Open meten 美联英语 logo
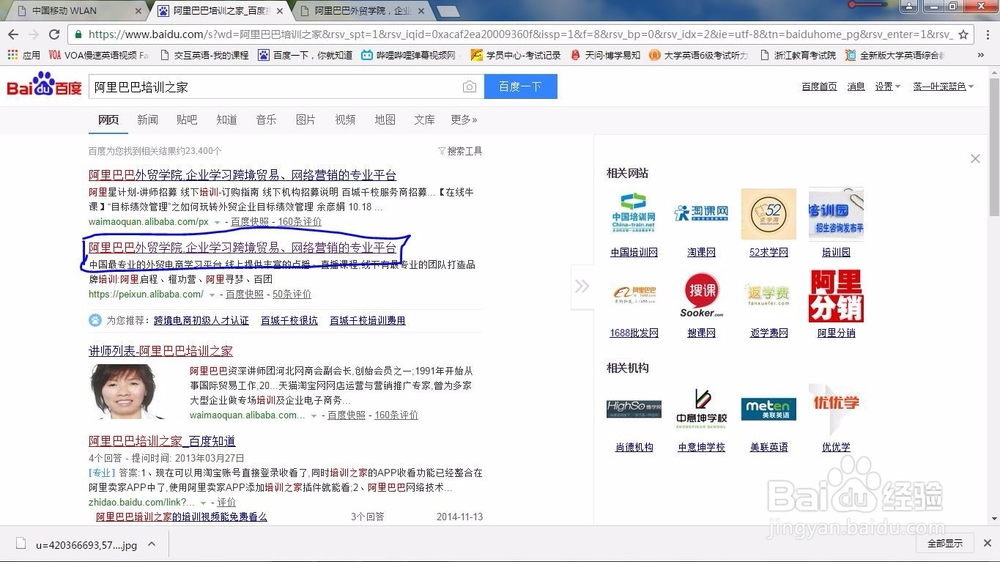Screen dimensions: 1000x562 768,409
